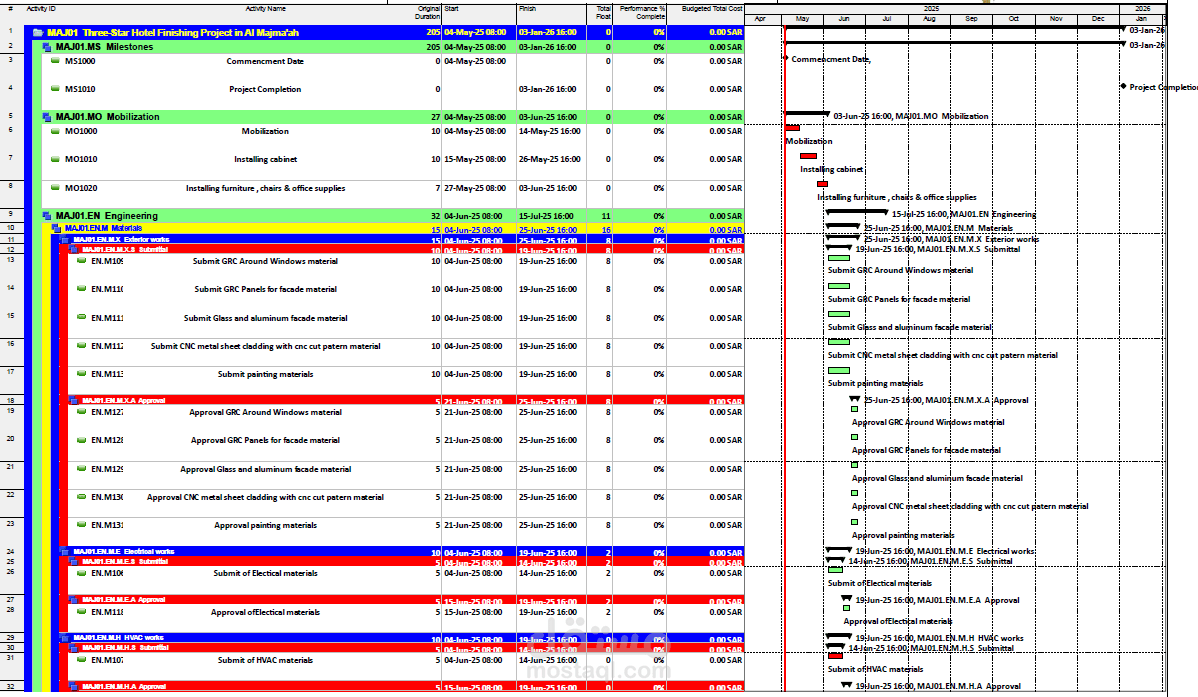Click the Commencement Date milestone marker in Gantt
This screenshot has height=697, width=1198.
click(x=785, y=58)
